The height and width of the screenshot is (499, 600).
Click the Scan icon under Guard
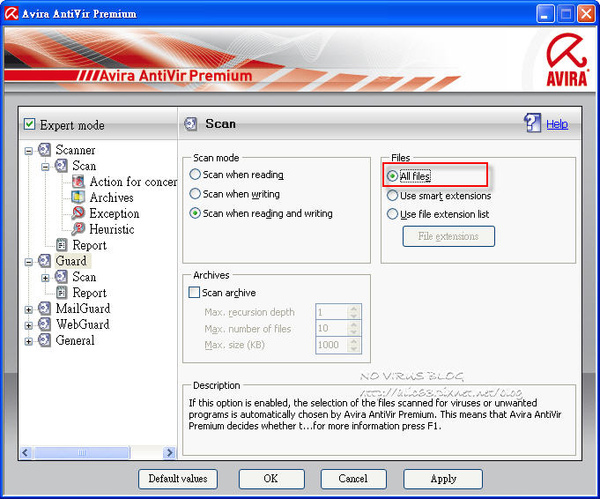coord(61,277)
